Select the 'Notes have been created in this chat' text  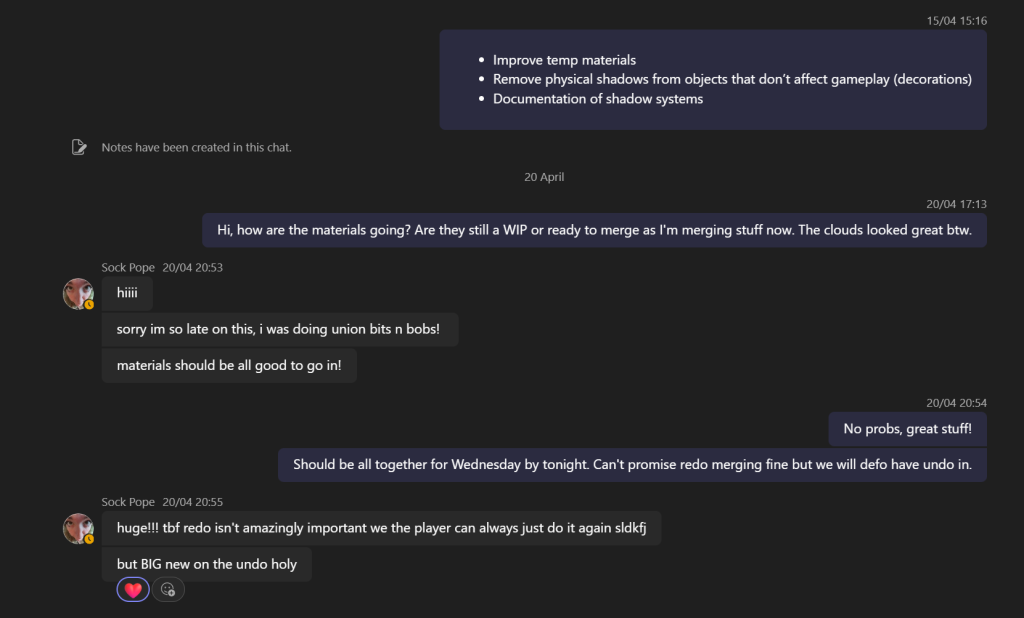point(197,148)
